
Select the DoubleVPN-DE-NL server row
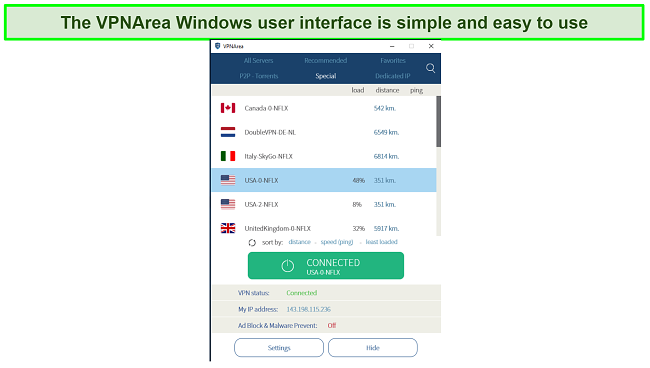click(x=324, y=132)
